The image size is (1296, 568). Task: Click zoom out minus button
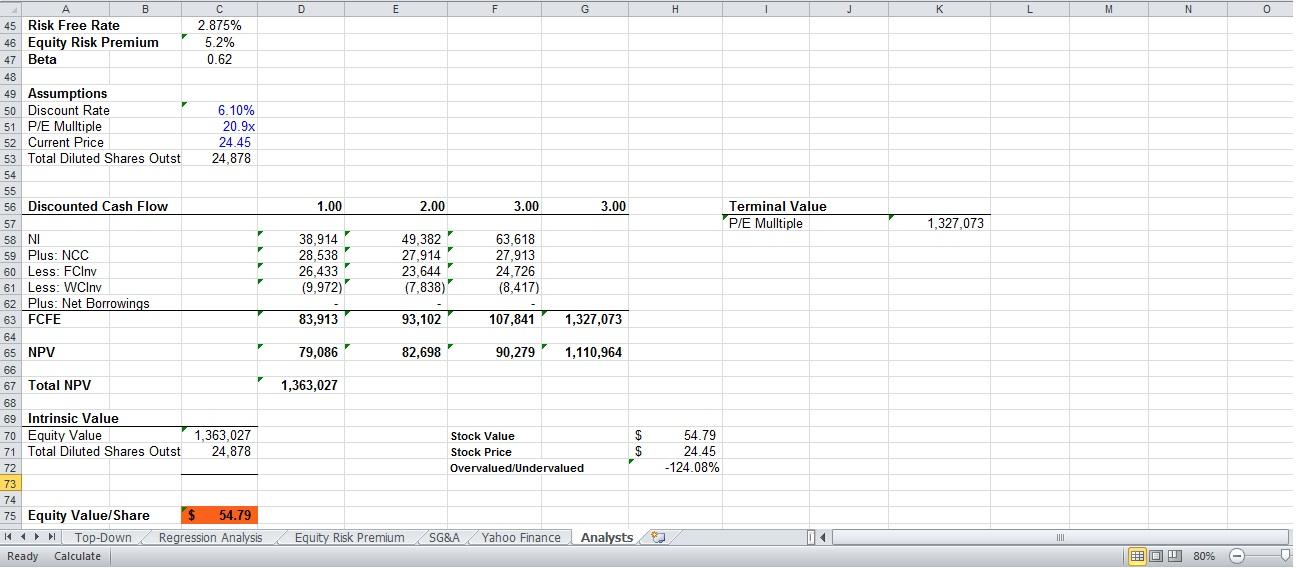coord(1237,556)
